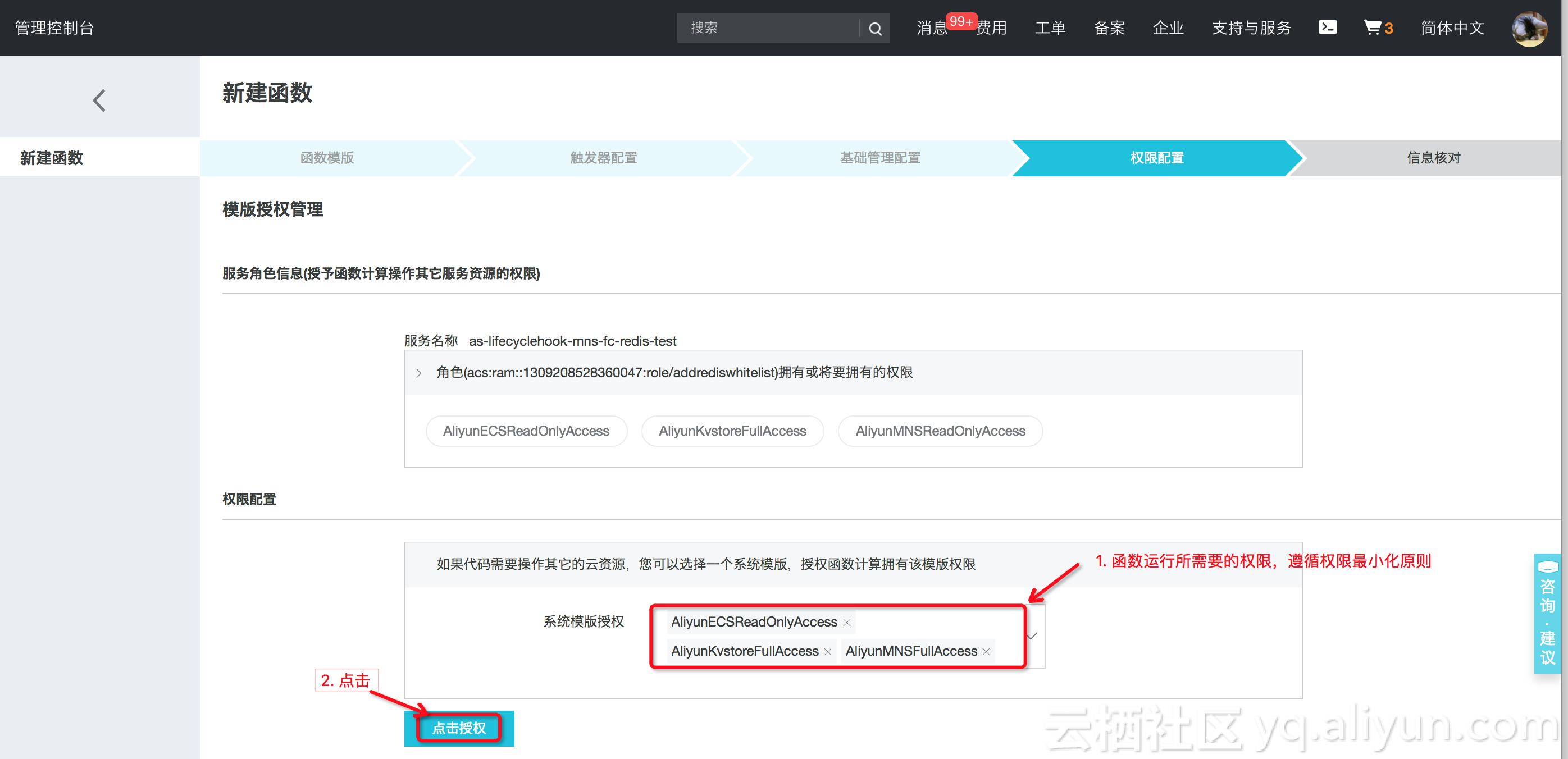Select 新建函数 in the sidebar
Viewport: 1568px width, 759px height.
[100, 158]
